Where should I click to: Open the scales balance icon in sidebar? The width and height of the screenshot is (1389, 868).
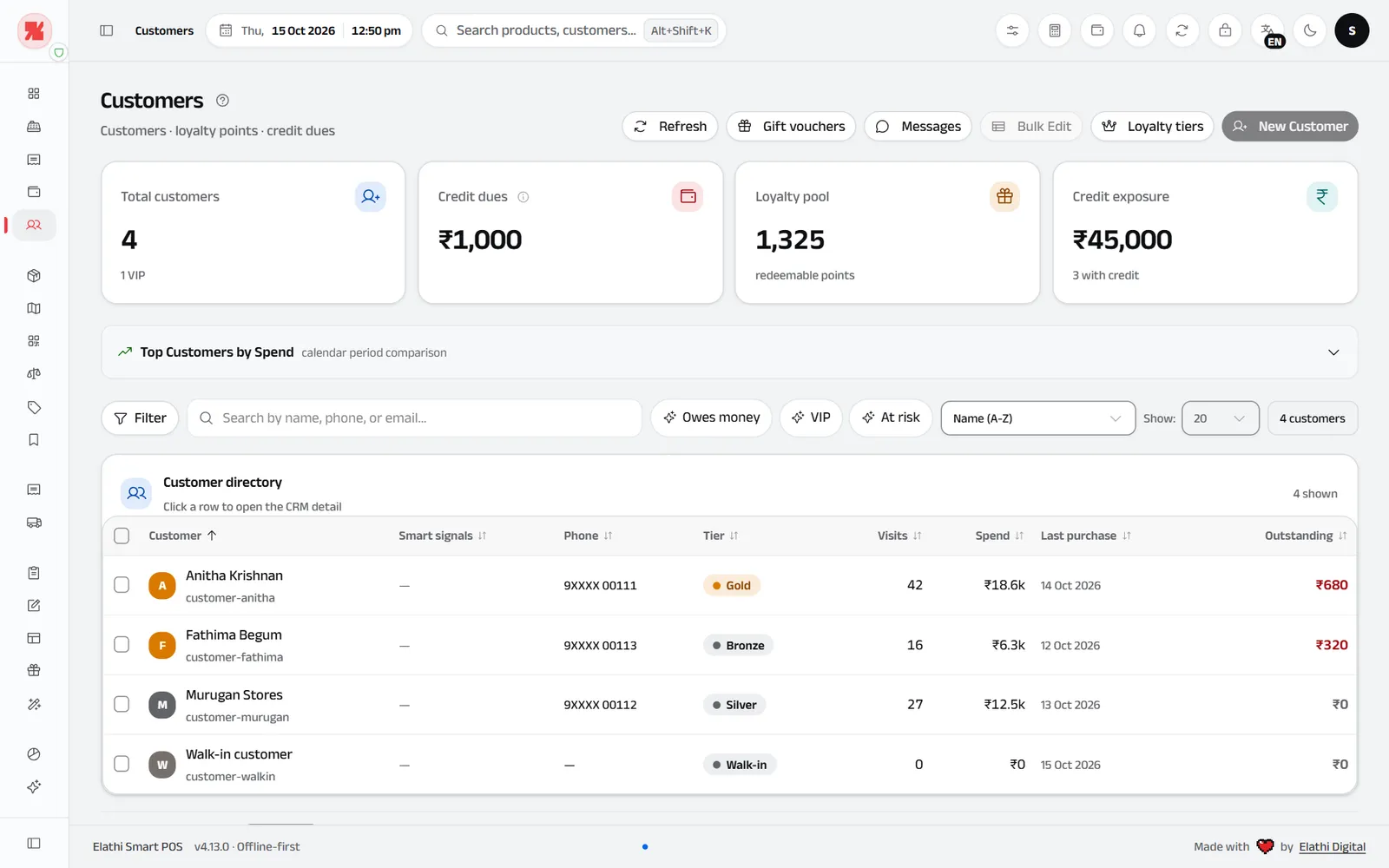pyautogui.click(x=34, y=374)
